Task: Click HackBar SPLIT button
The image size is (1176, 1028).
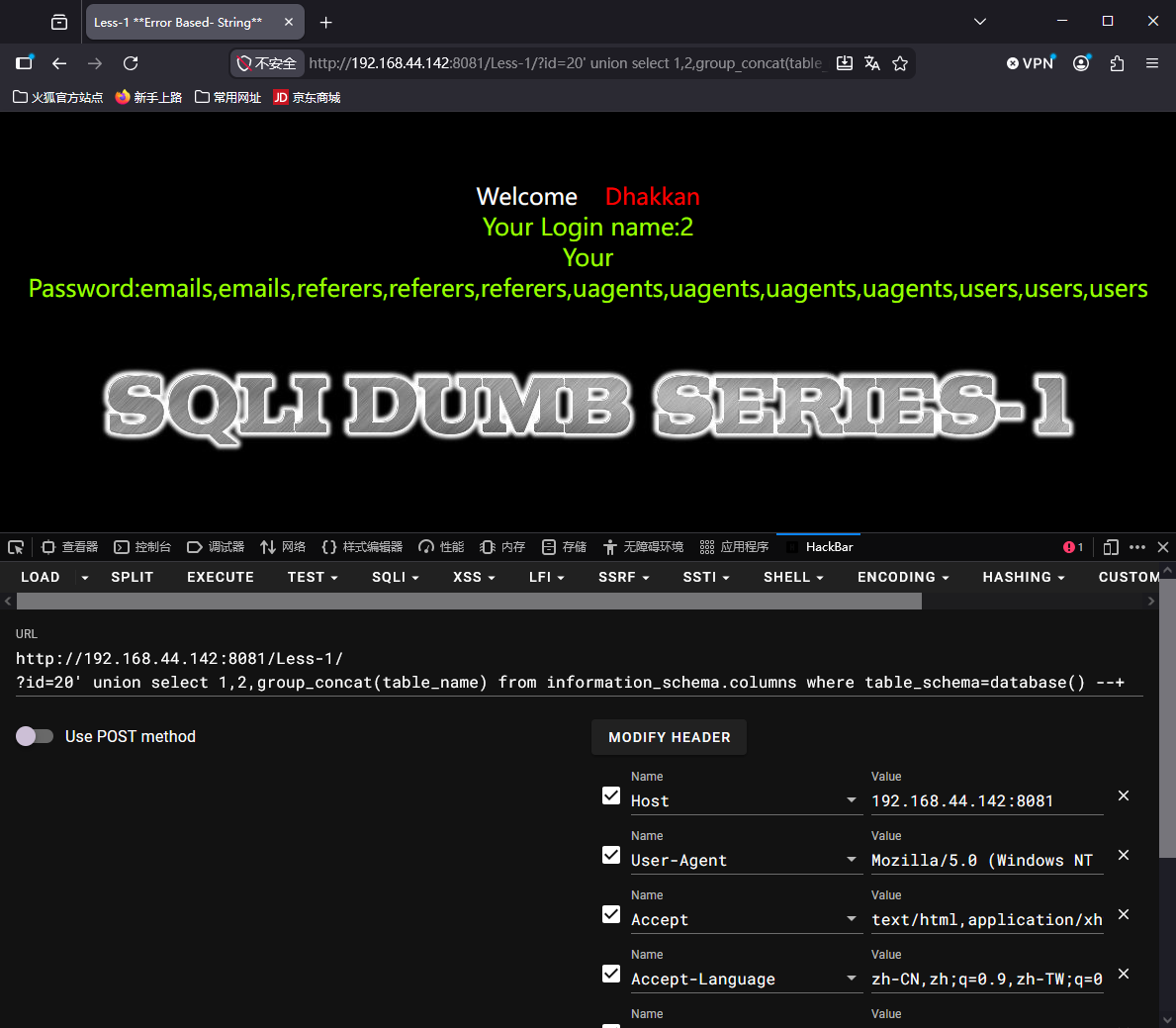Action: coord(132,577)
